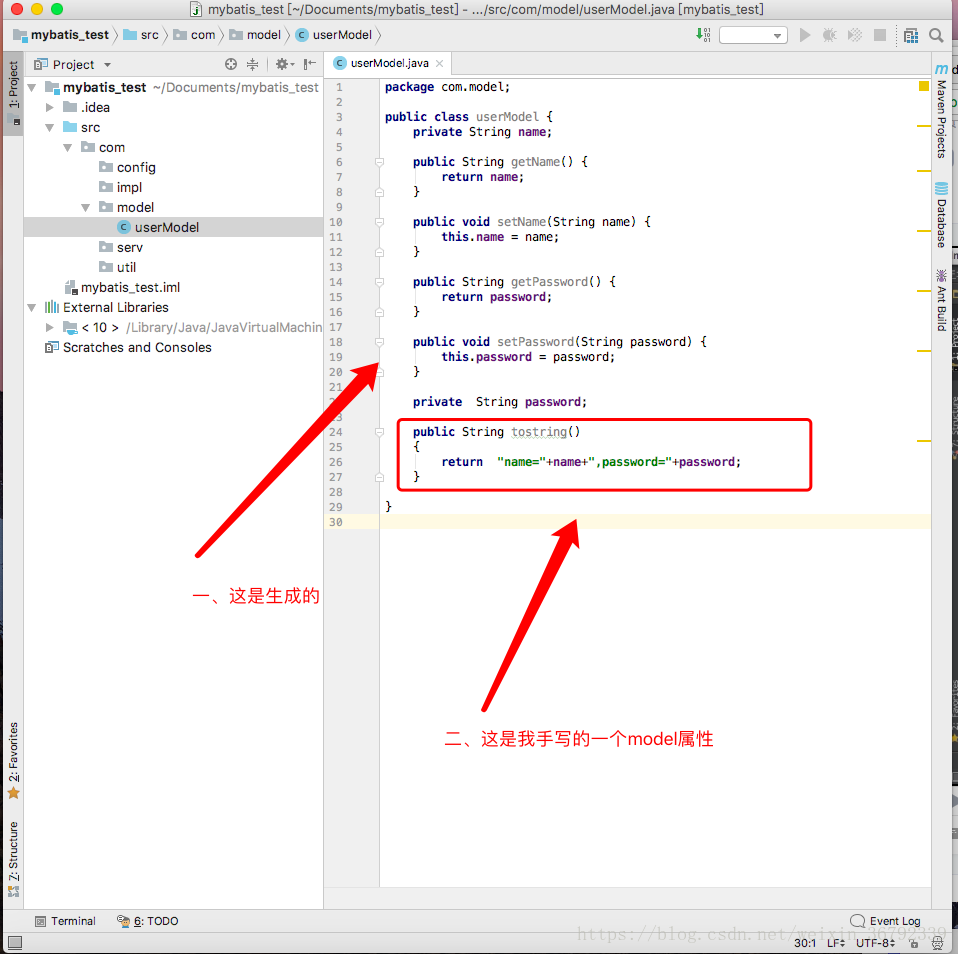Click the green Run button

(x=805, y=35)
